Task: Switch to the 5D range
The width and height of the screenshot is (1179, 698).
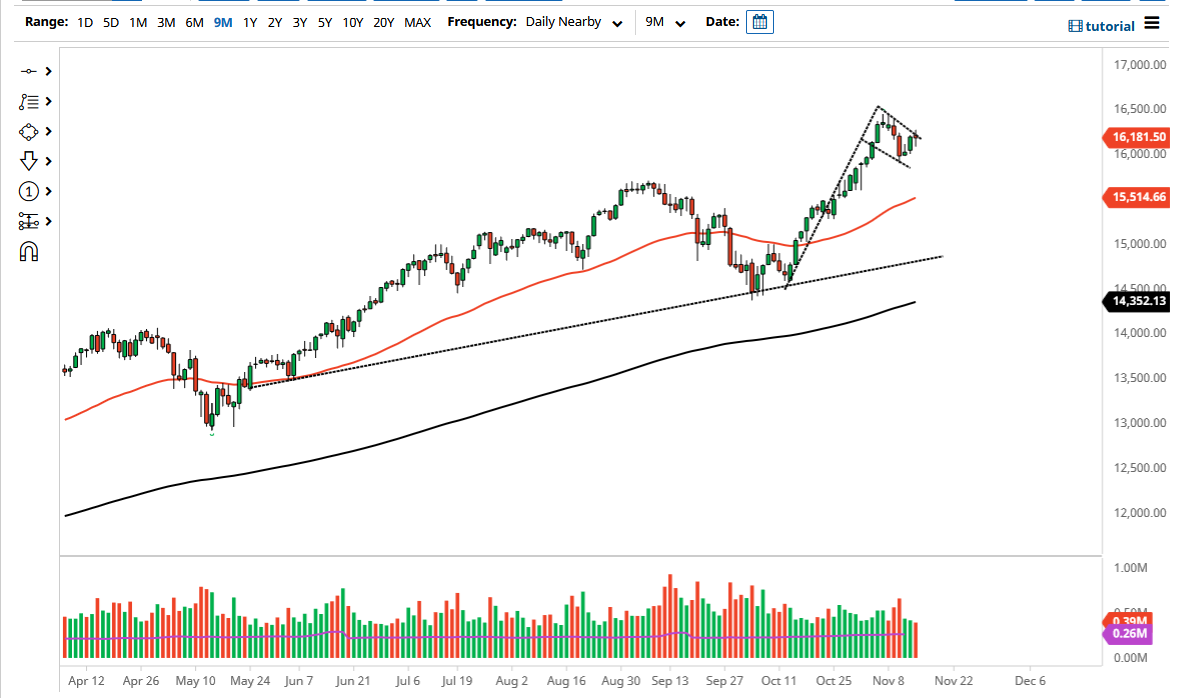Action: (110, 21)
